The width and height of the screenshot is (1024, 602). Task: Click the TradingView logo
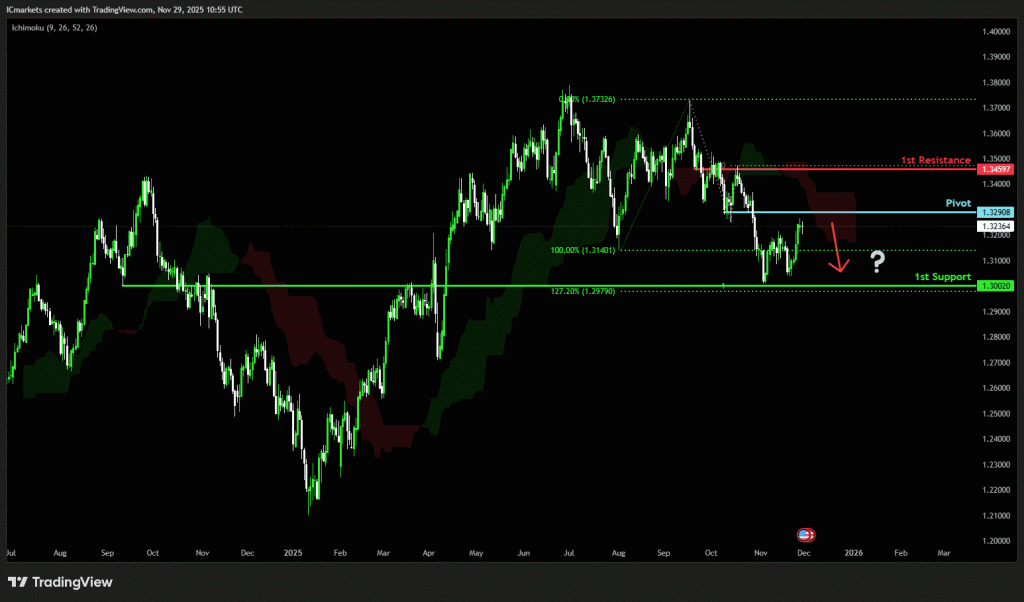60,582
